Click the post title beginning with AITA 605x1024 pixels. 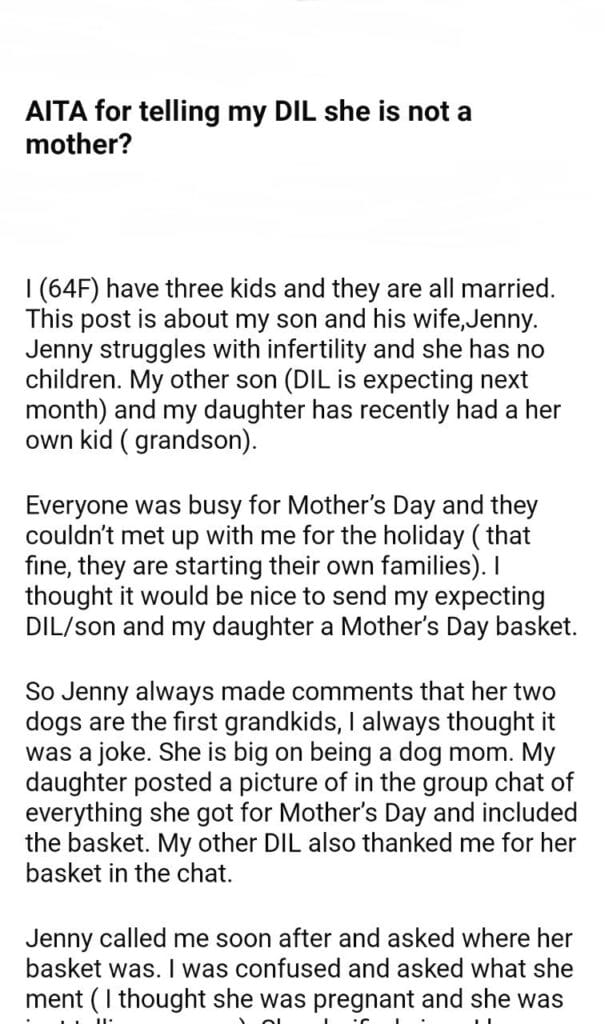[x=248, y=126]
